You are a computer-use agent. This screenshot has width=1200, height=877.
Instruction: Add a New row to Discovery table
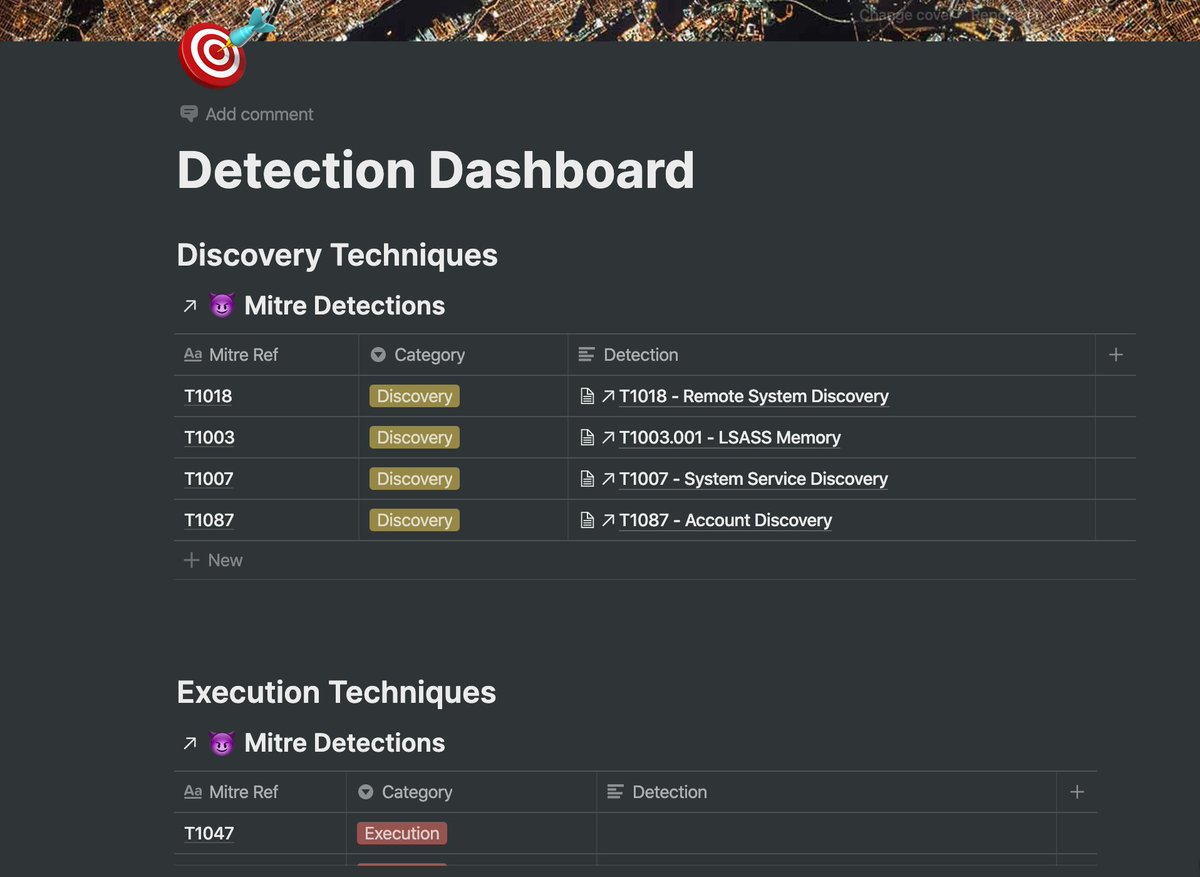[655, 560]
